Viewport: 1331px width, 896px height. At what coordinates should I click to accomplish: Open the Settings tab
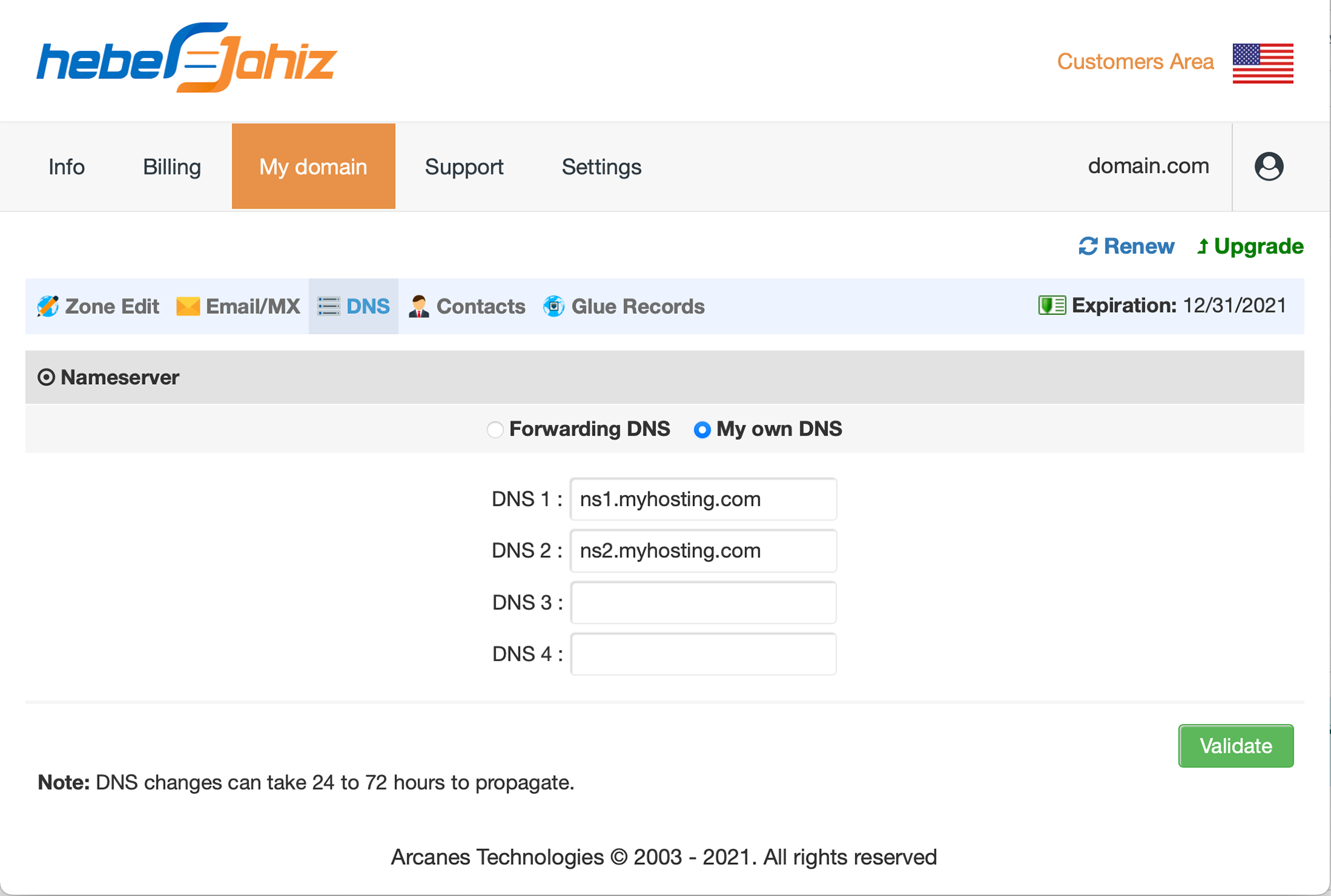(601, 166)
